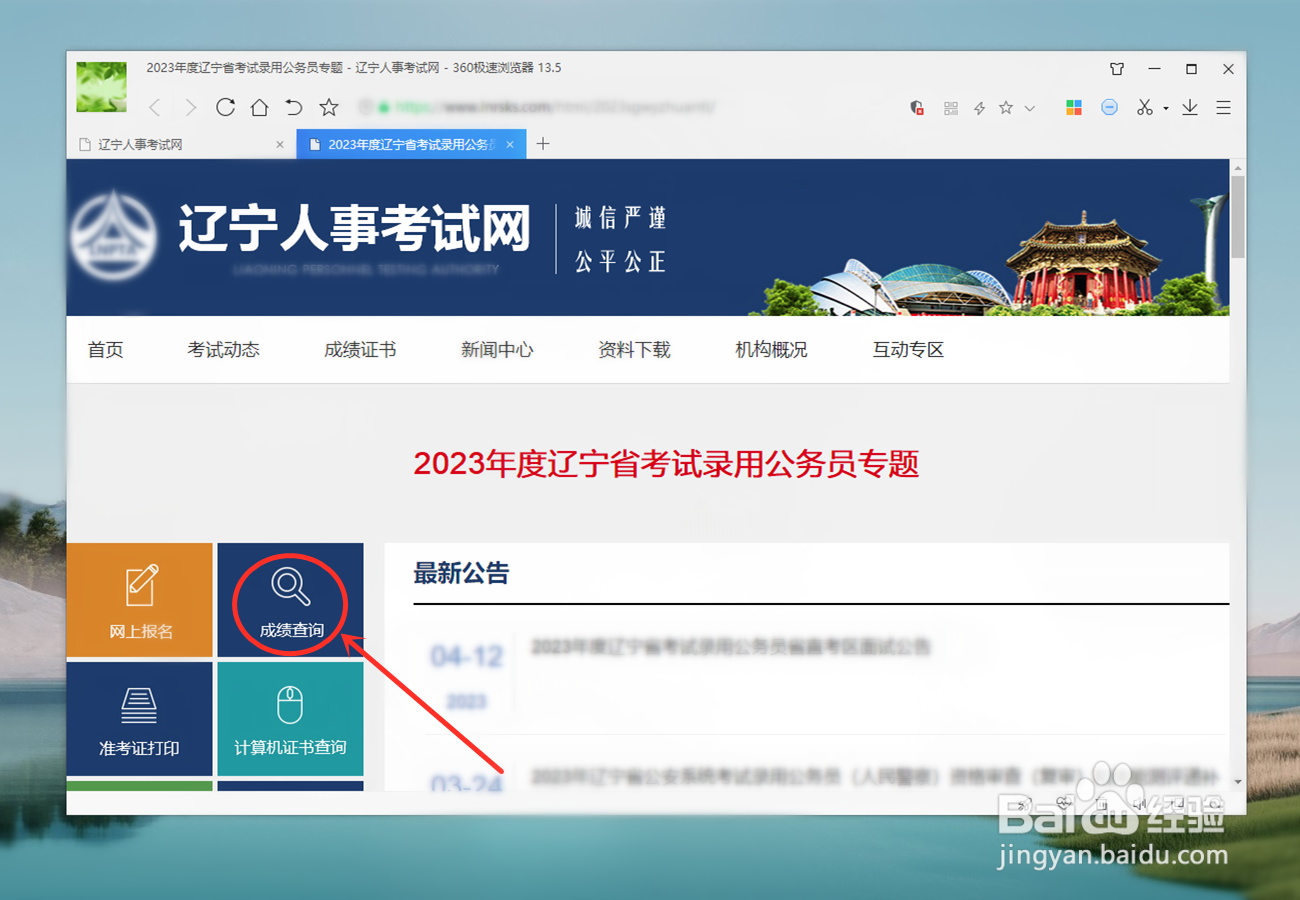Click the 计算机证书查询 mouse tile
The image size is (1300, 900).
(x=290, y=719)
